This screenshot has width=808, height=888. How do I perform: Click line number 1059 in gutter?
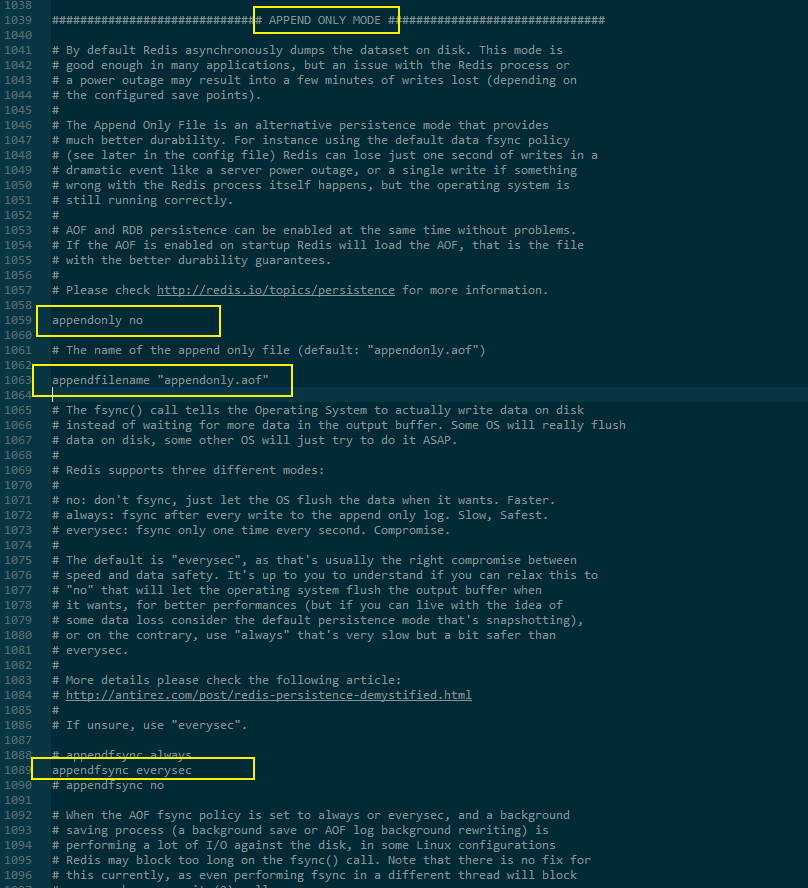pos(18,320)
